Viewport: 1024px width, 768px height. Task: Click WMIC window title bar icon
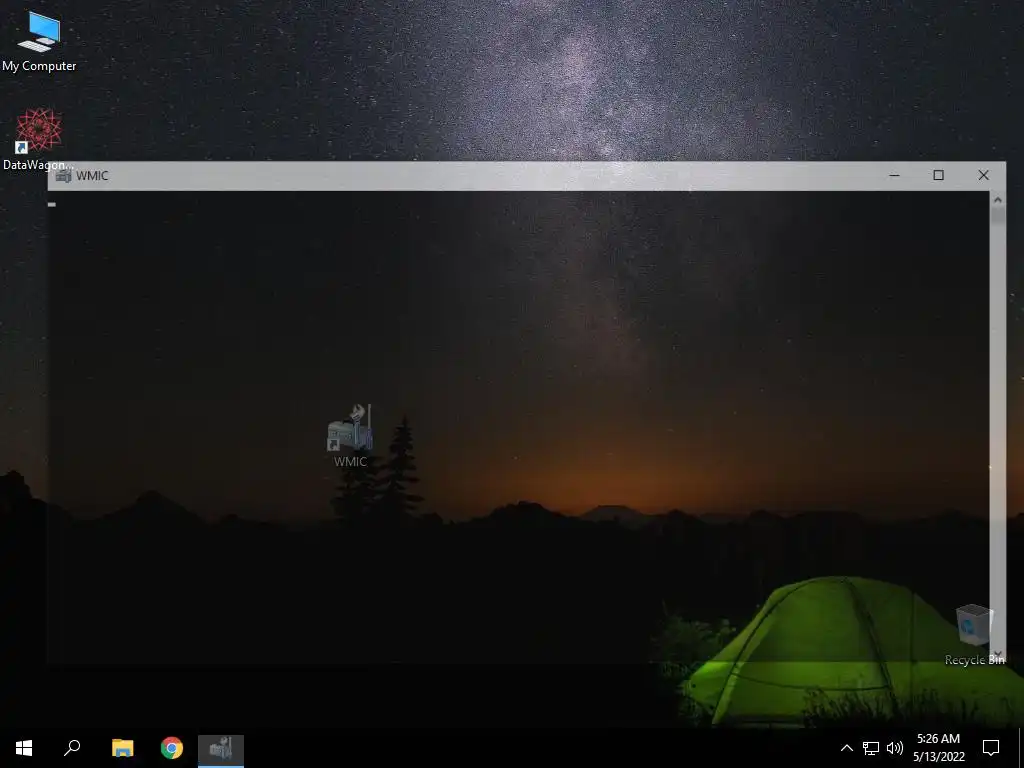point(63,176)
